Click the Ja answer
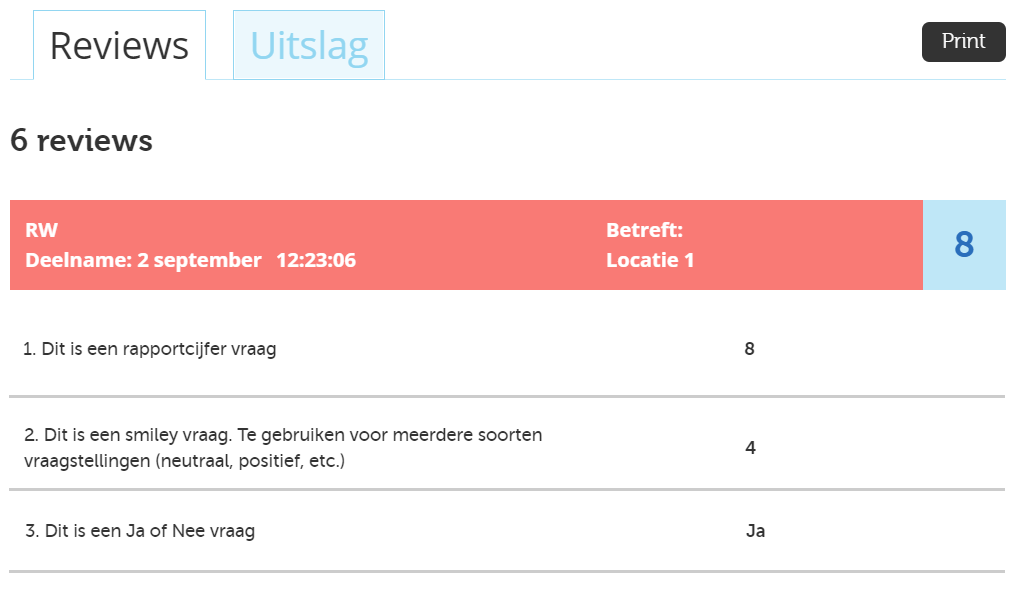1015x596 pixels. (x=754, y=531)
